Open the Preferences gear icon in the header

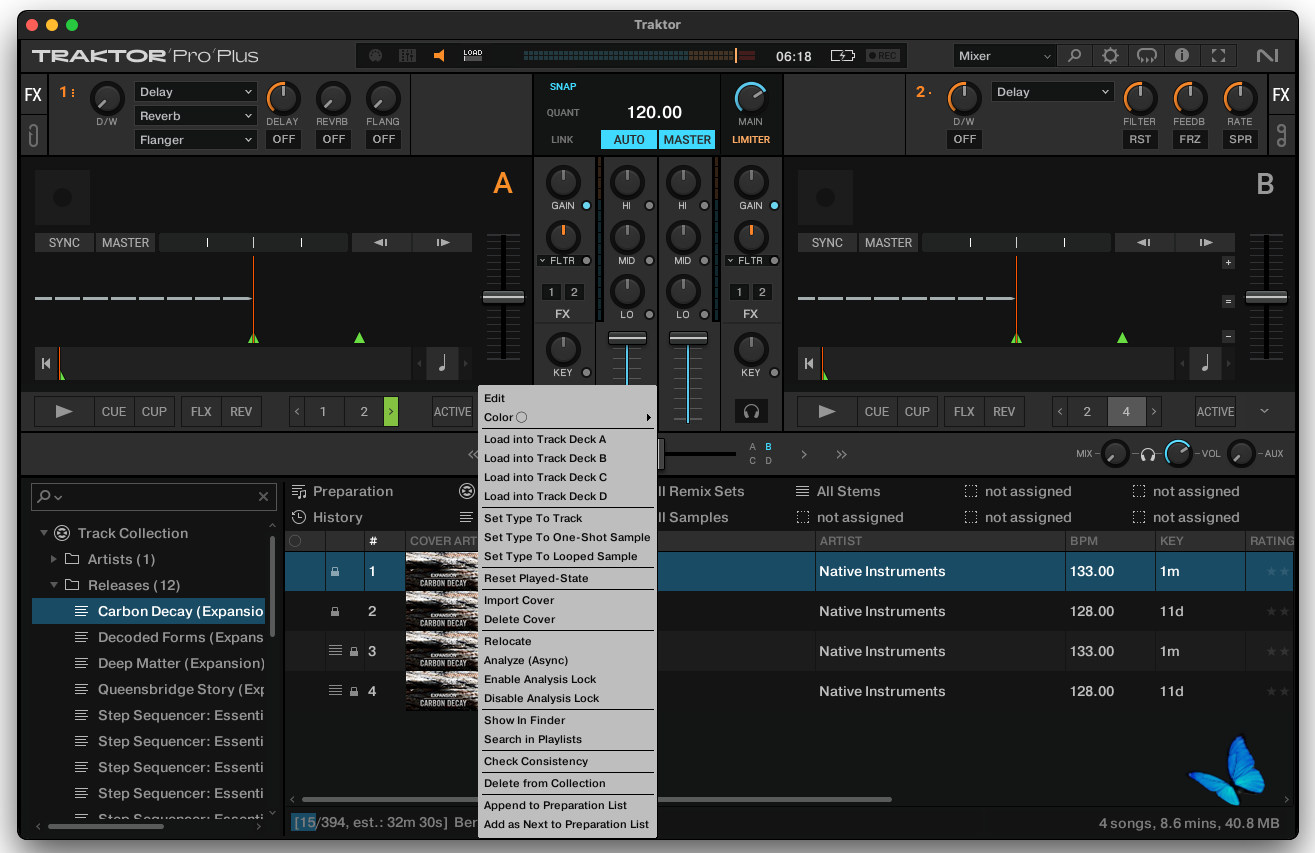coord(1110,56)
